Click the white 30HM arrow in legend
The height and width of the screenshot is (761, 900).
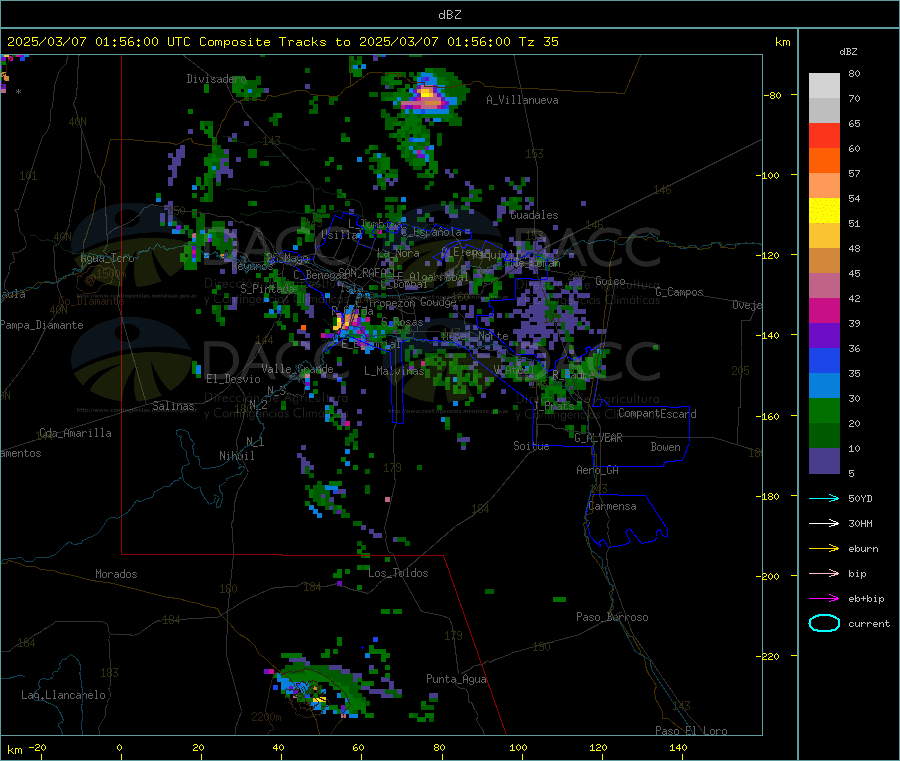coord(824,523)
